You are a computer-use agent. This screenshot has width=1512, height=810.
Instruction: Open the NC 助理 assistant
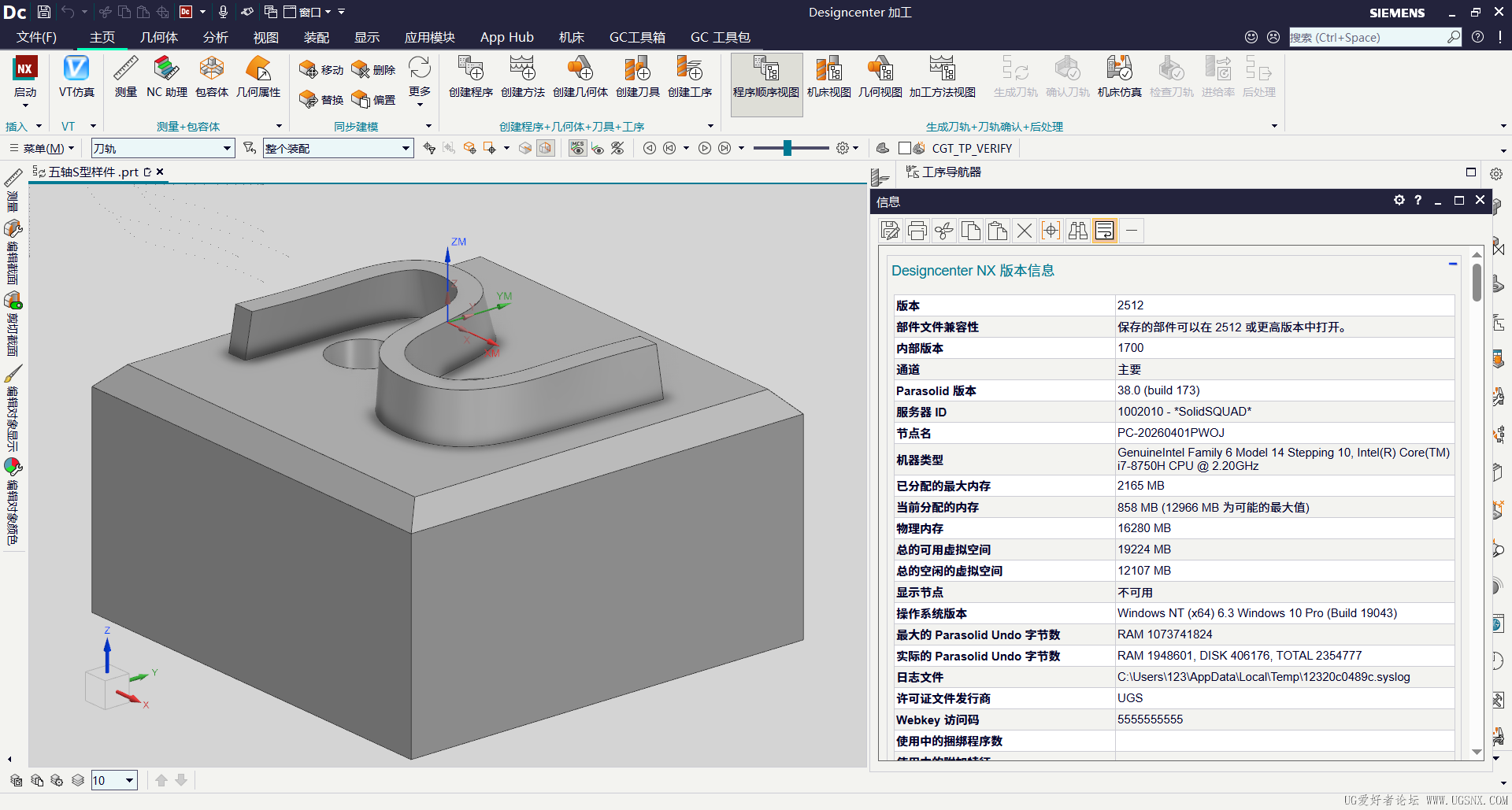pyautogui.click(x=167, y=77)
